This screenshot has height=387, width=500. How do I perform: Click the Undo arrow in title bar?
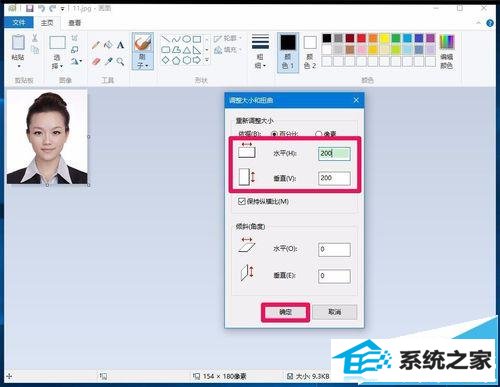pos(41,8)
